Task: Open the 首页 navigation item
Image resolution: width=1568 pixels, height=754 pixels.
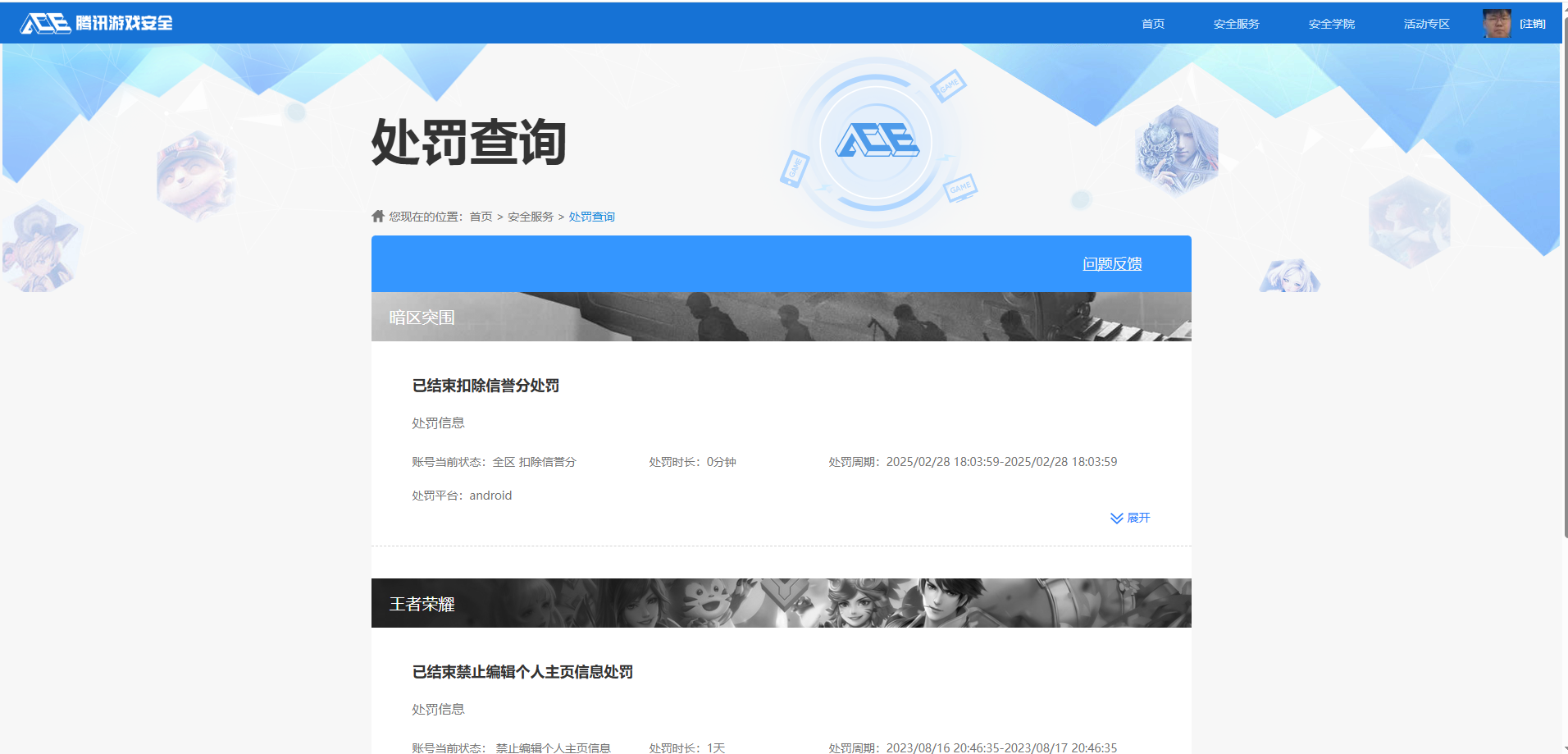Action: click(x=1152, y=23)
